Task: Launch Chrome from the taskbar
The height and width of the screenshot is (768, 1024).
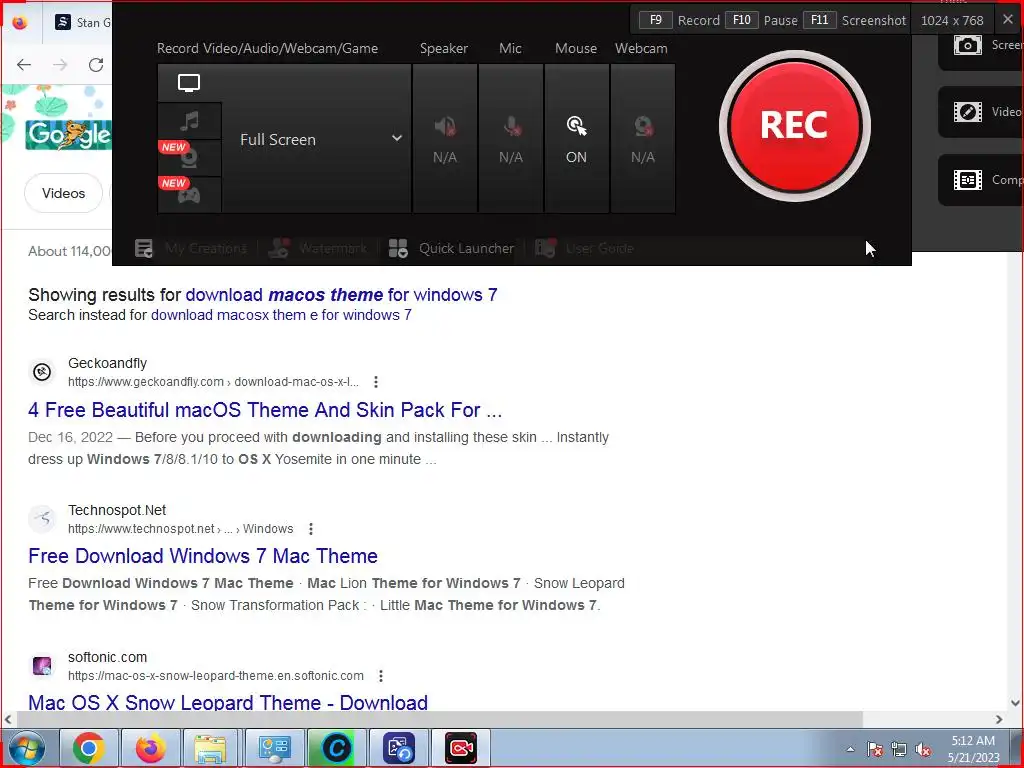Action: [x=89, y=748]
